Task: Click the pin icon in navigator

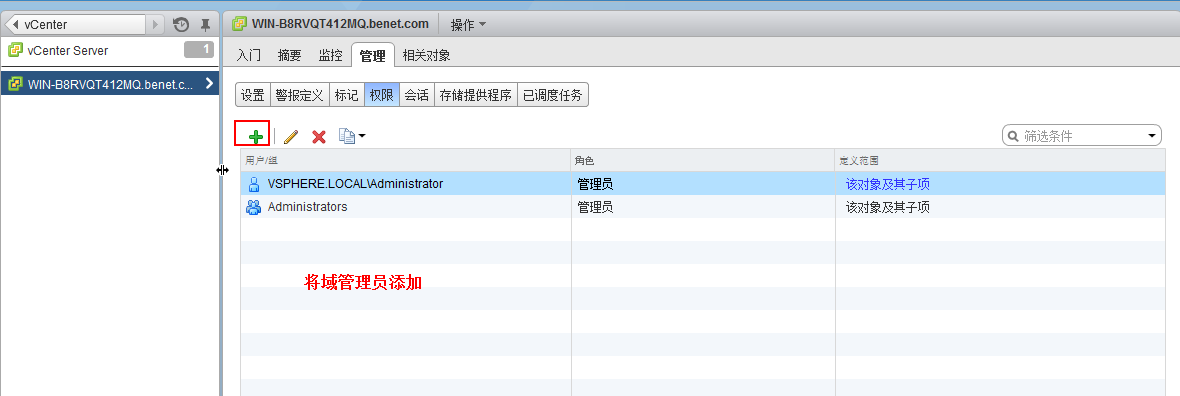Action: pos(205,25)
